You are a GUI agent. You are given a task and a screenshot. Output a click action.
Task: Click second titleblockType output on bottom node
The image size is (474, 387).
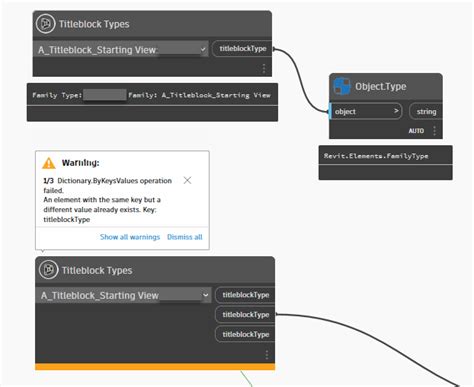coord(246,314)
